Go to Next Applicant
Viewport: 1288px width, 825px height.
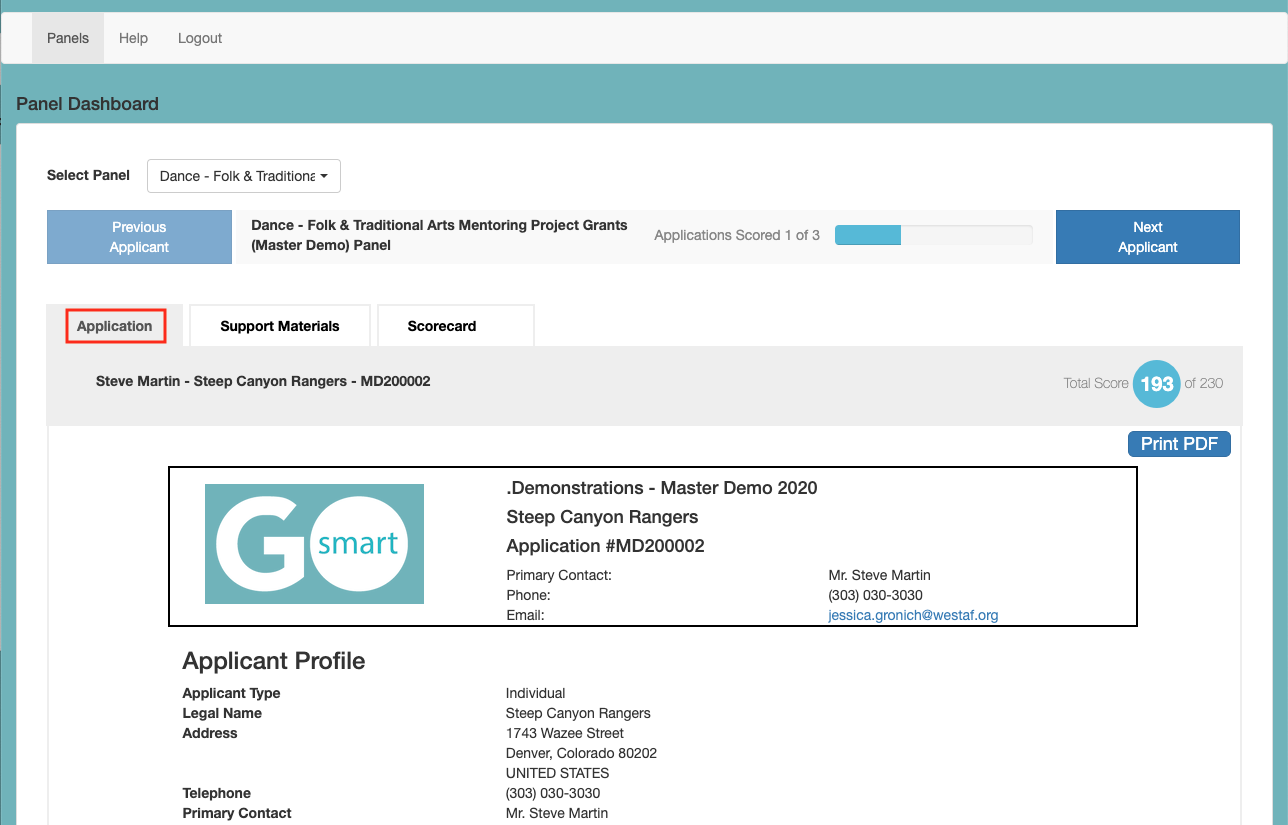click(1148, 237)
